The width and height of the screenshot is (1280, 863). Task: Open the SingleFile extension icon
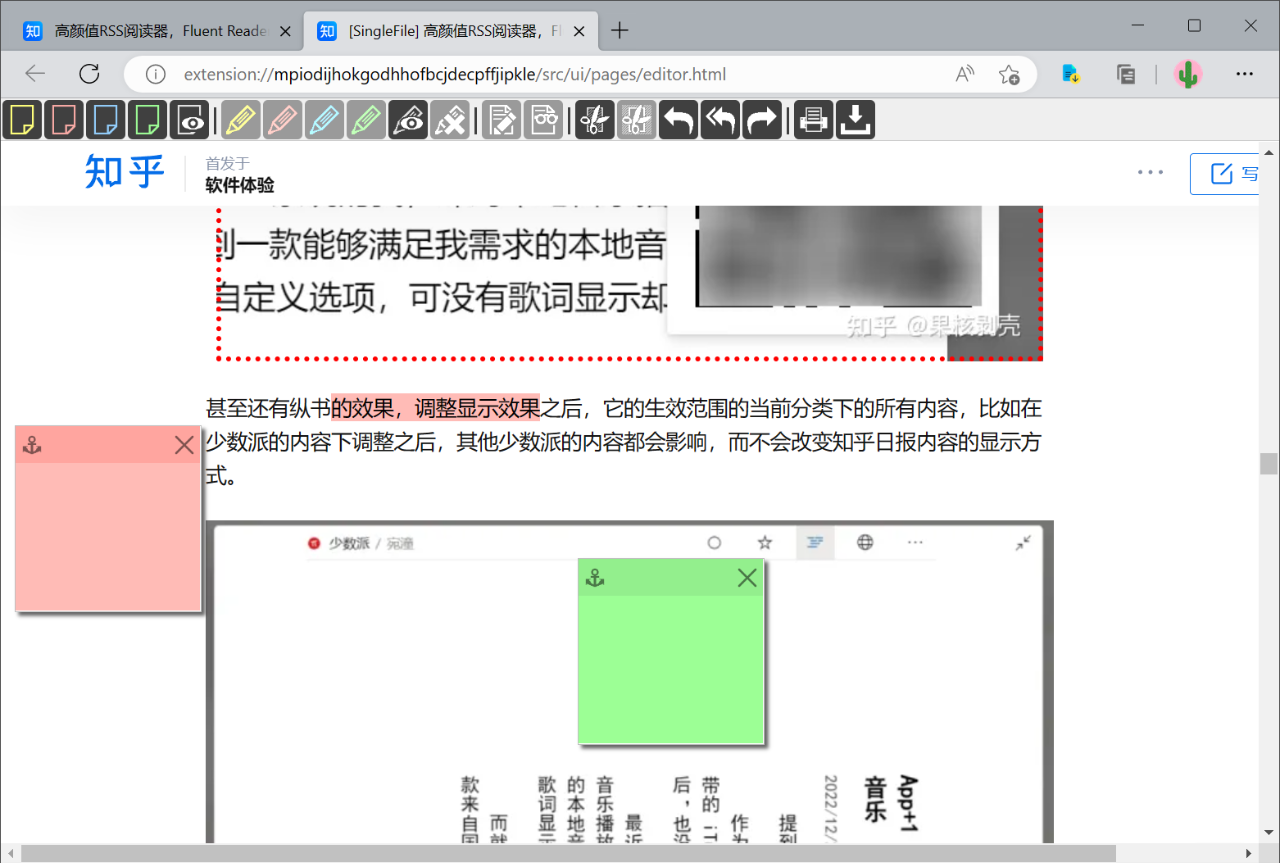[x=1071, y=74]
